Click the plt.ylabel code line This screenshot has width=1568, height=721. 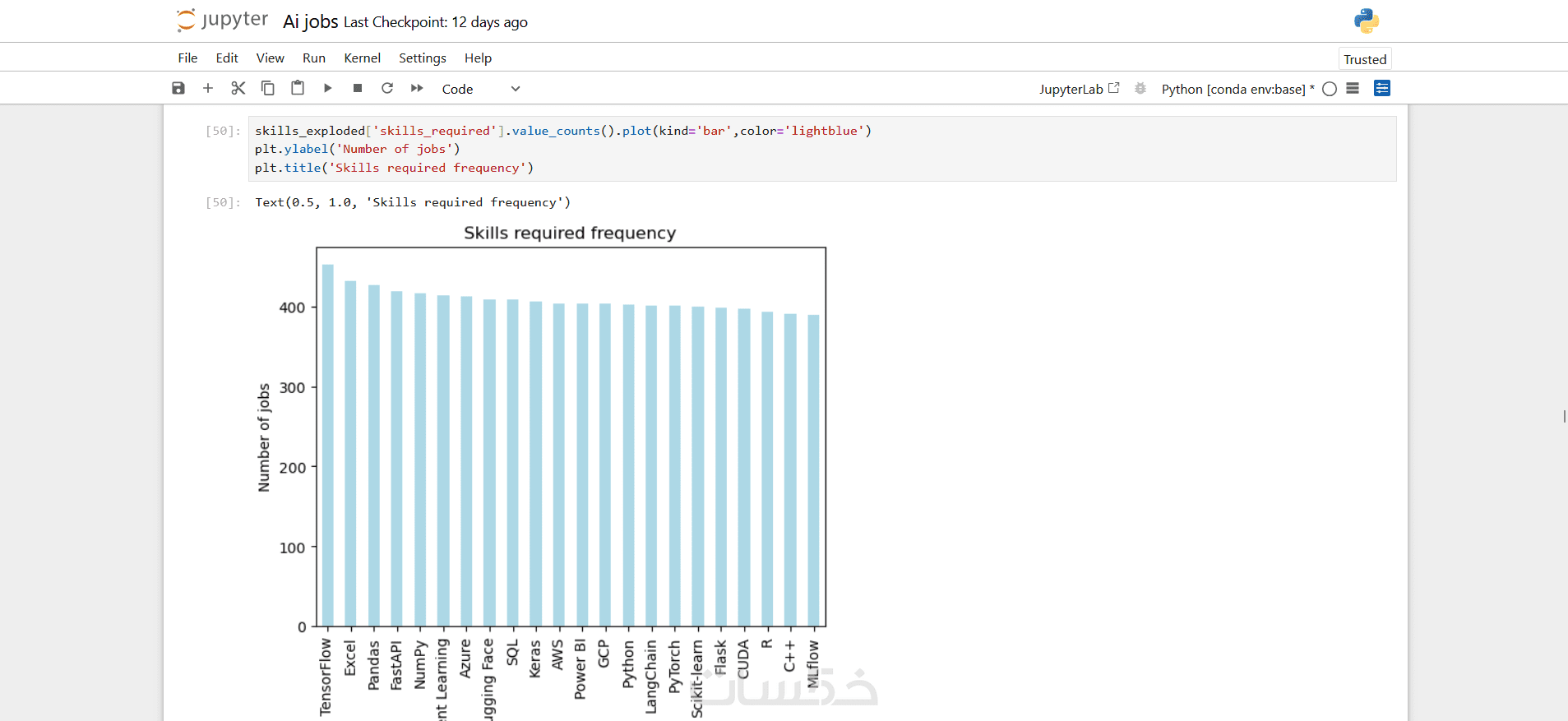[x=358, y=149]
